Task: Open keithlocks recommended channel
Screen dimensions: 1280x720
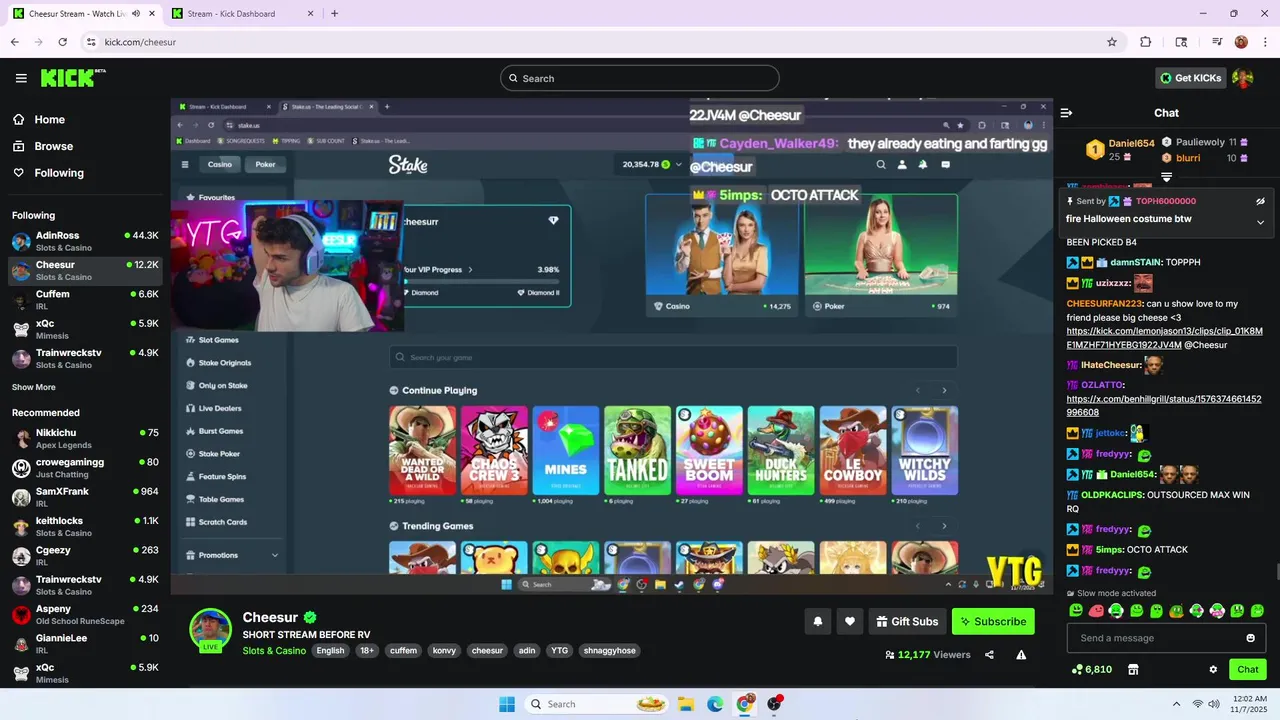Action: point(85,526)
